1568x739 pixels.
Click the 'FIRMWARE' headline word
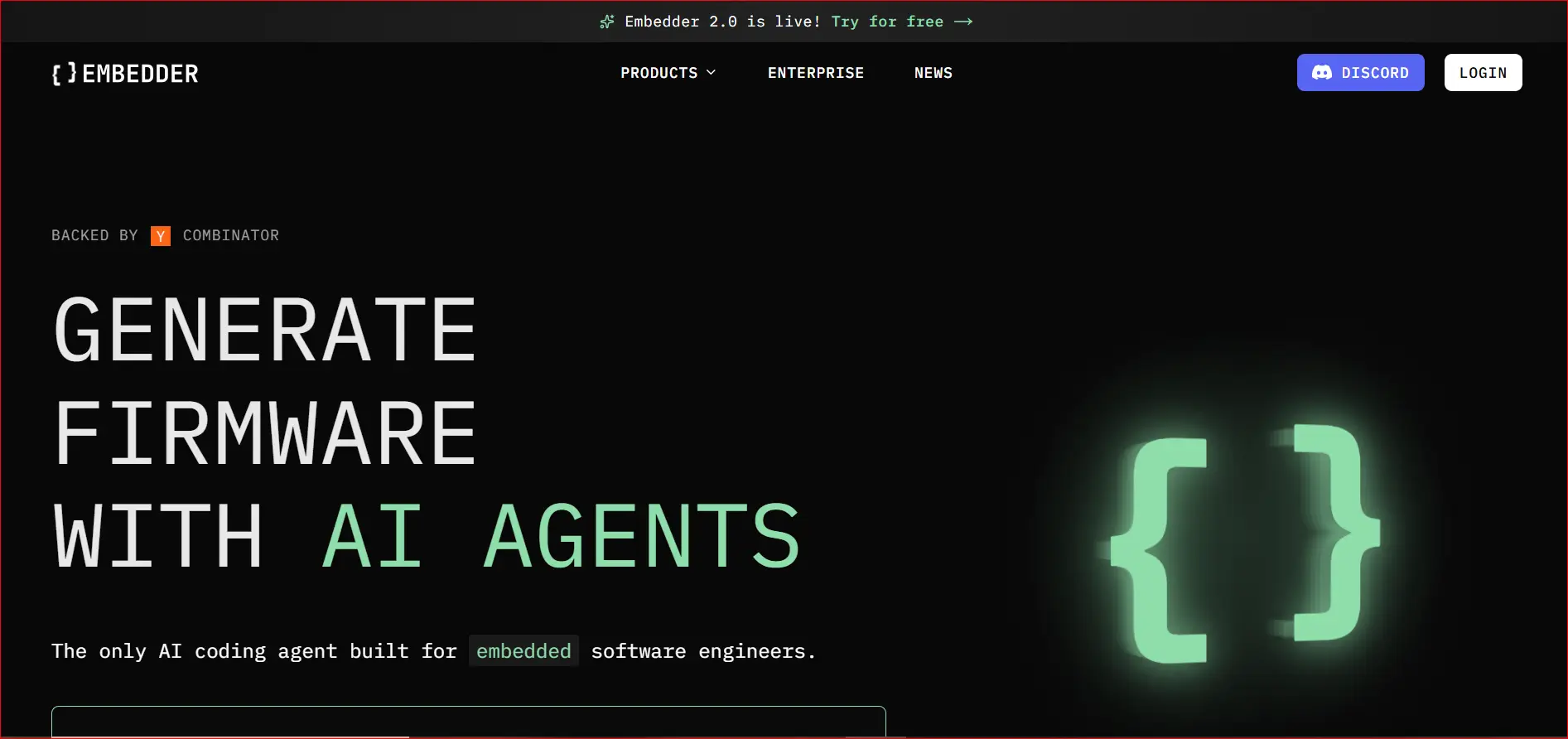coord(265,433)
